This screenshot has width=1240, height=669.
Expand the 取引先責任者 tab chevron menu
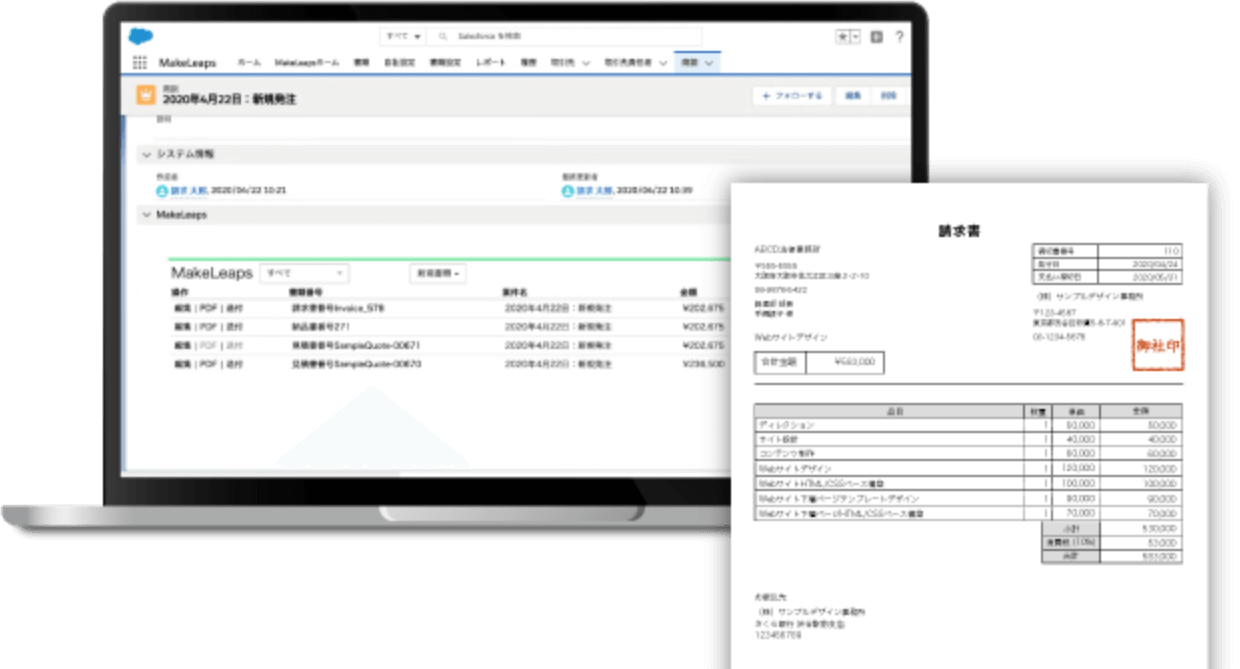pos(661,63)
